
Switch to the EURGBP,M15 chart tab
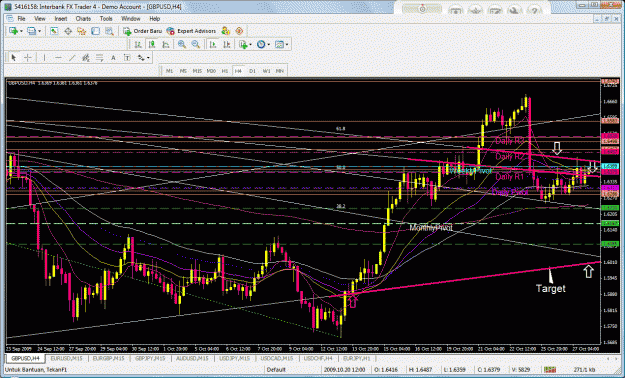(109, 358)
